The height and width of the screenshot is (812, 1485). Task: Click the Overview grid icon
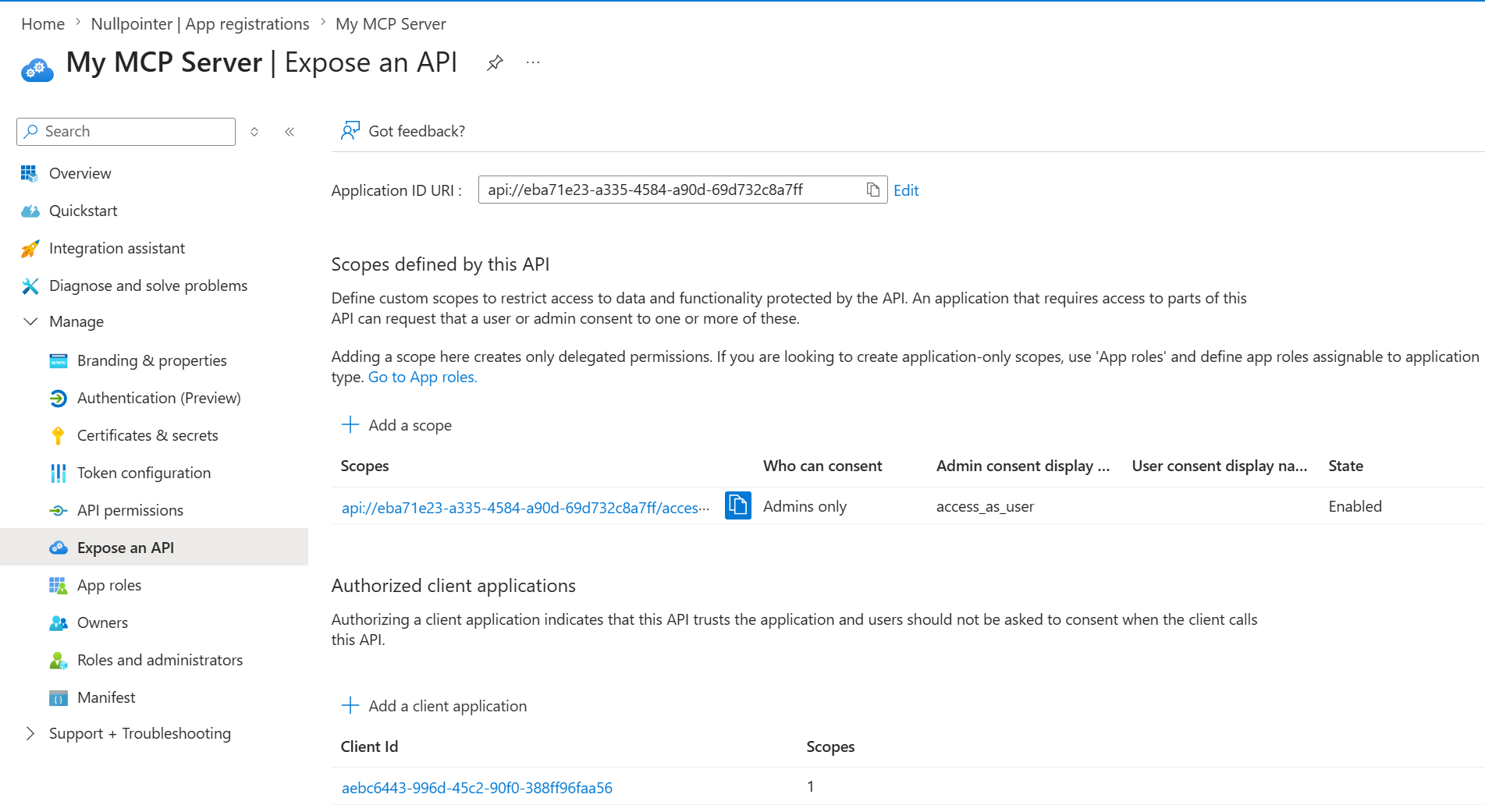click(x=30, y=173)
